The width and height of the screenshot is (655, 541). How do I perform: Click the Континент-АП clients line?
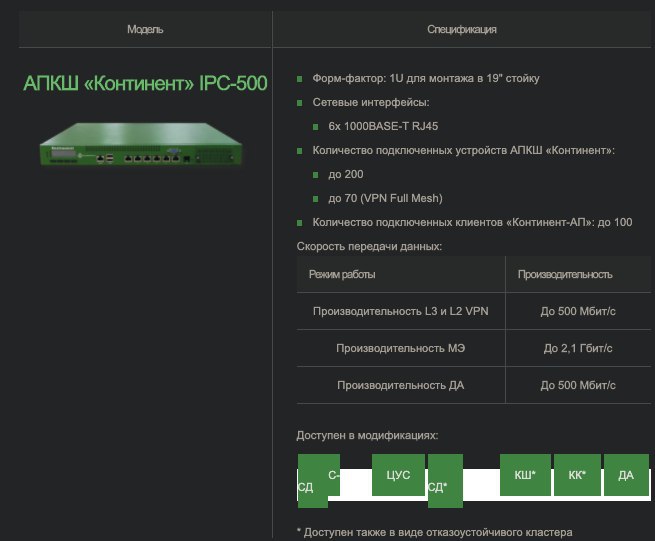472,222
